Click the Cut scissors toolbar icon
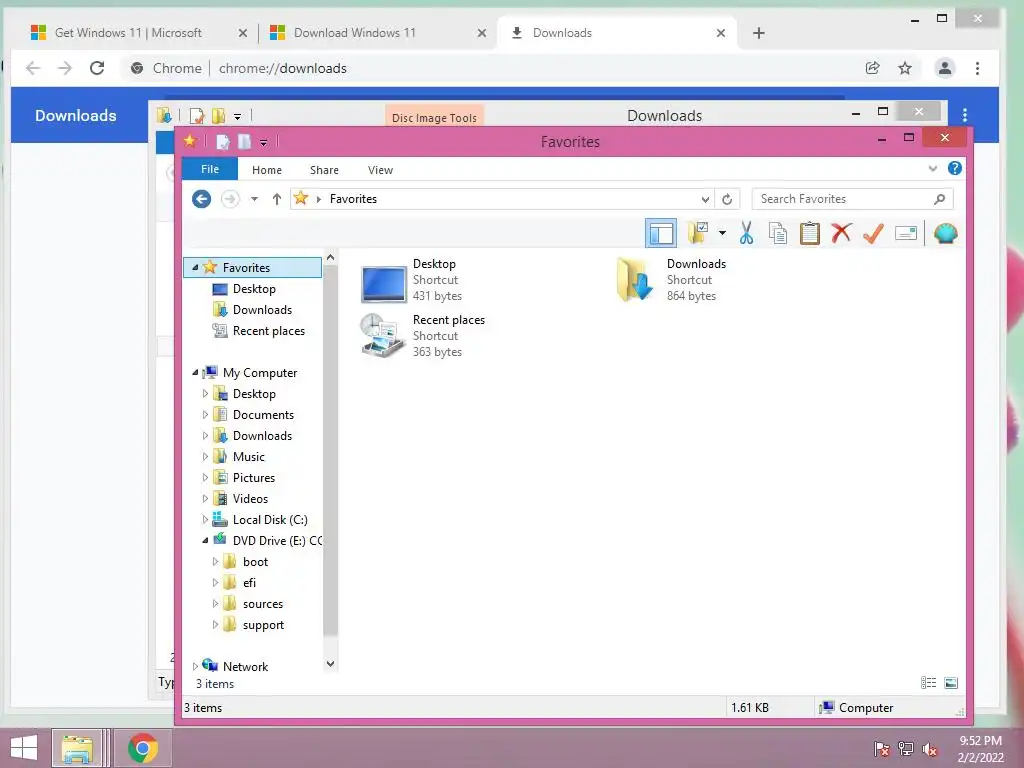The height and width of the screenshot is (768, 1024). pyautogui.click(x=746, y=233)
